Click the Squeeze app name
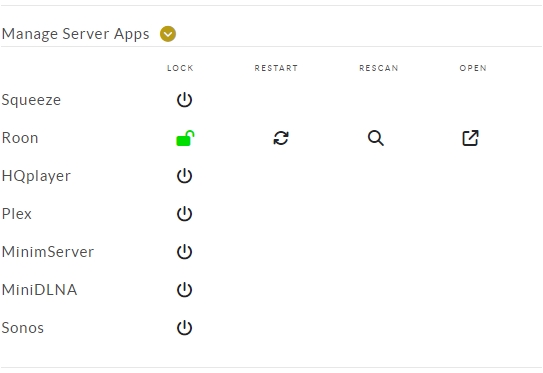This screenshot has height=373, width=543. click(31, 100)
